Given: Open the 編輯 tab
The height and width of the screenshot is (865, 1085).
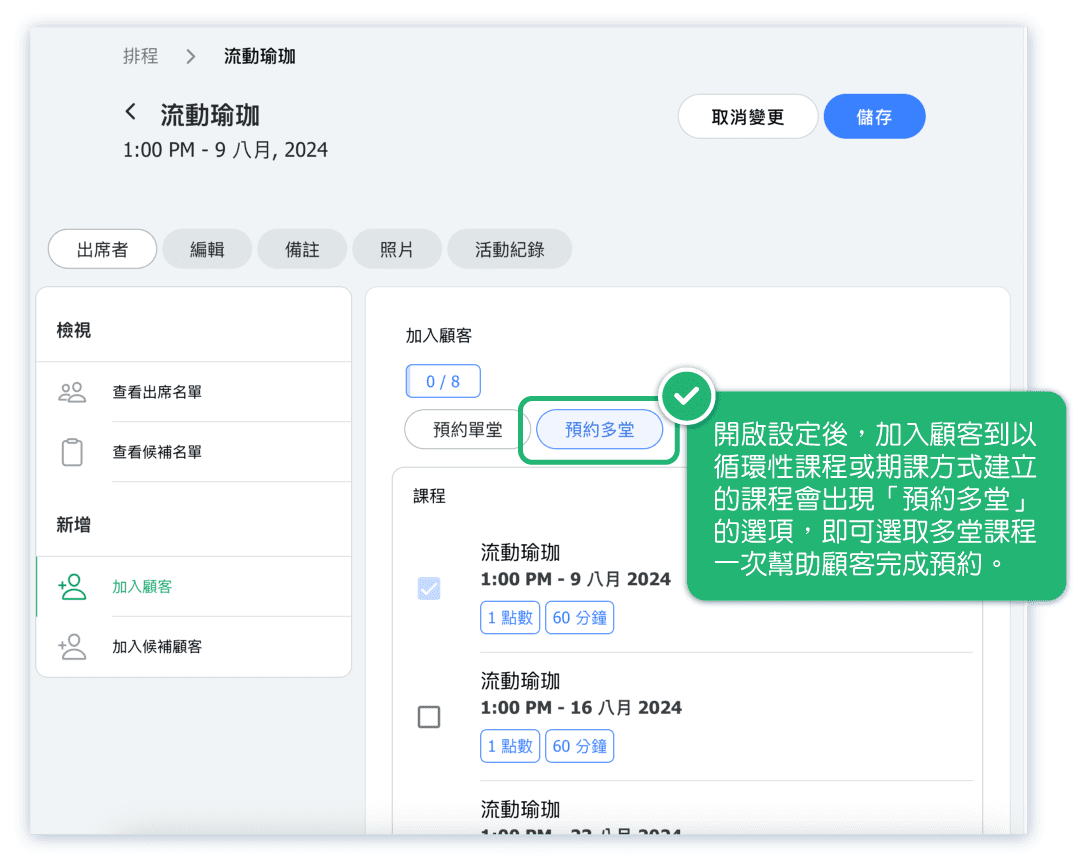Looking at the screenshot, I should (207, 250).
